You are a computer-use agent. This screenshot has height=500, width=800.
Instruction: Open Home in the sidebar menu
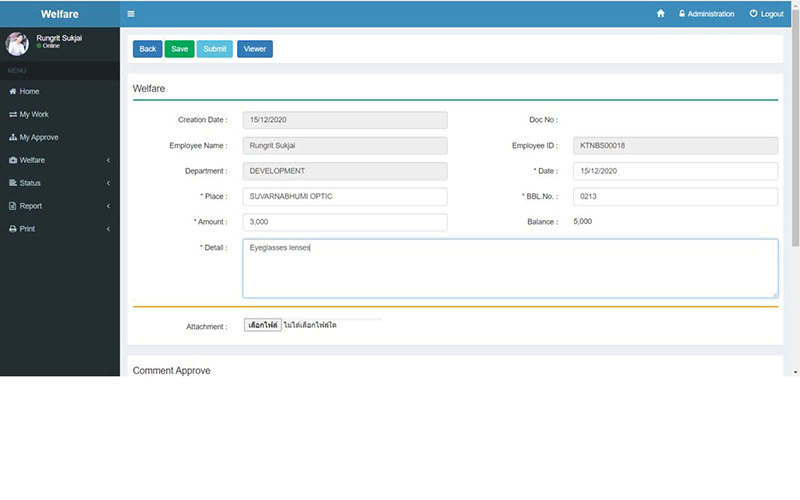pos(60,91)
